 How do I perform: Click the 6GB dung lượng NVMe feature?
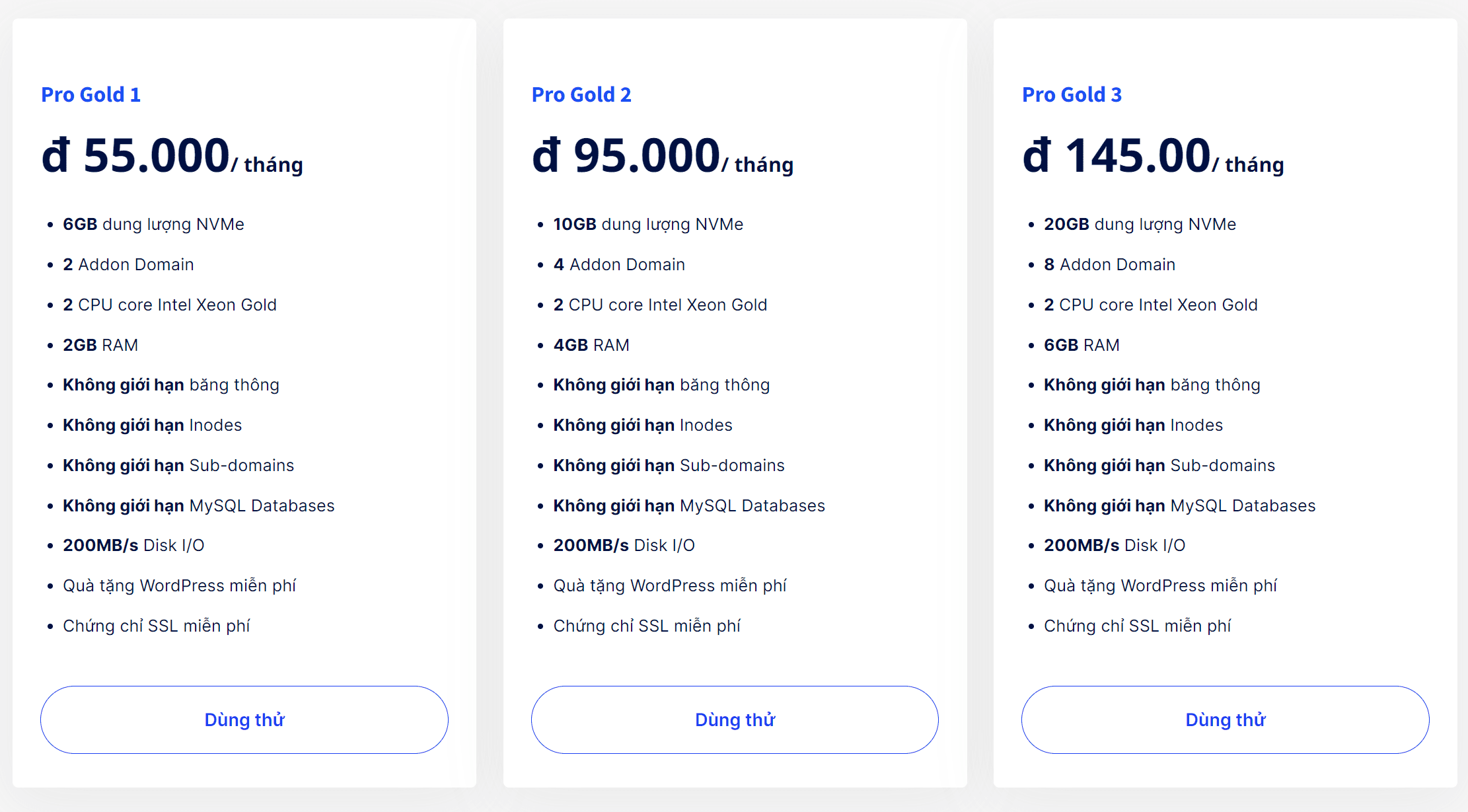coord(153,225)
